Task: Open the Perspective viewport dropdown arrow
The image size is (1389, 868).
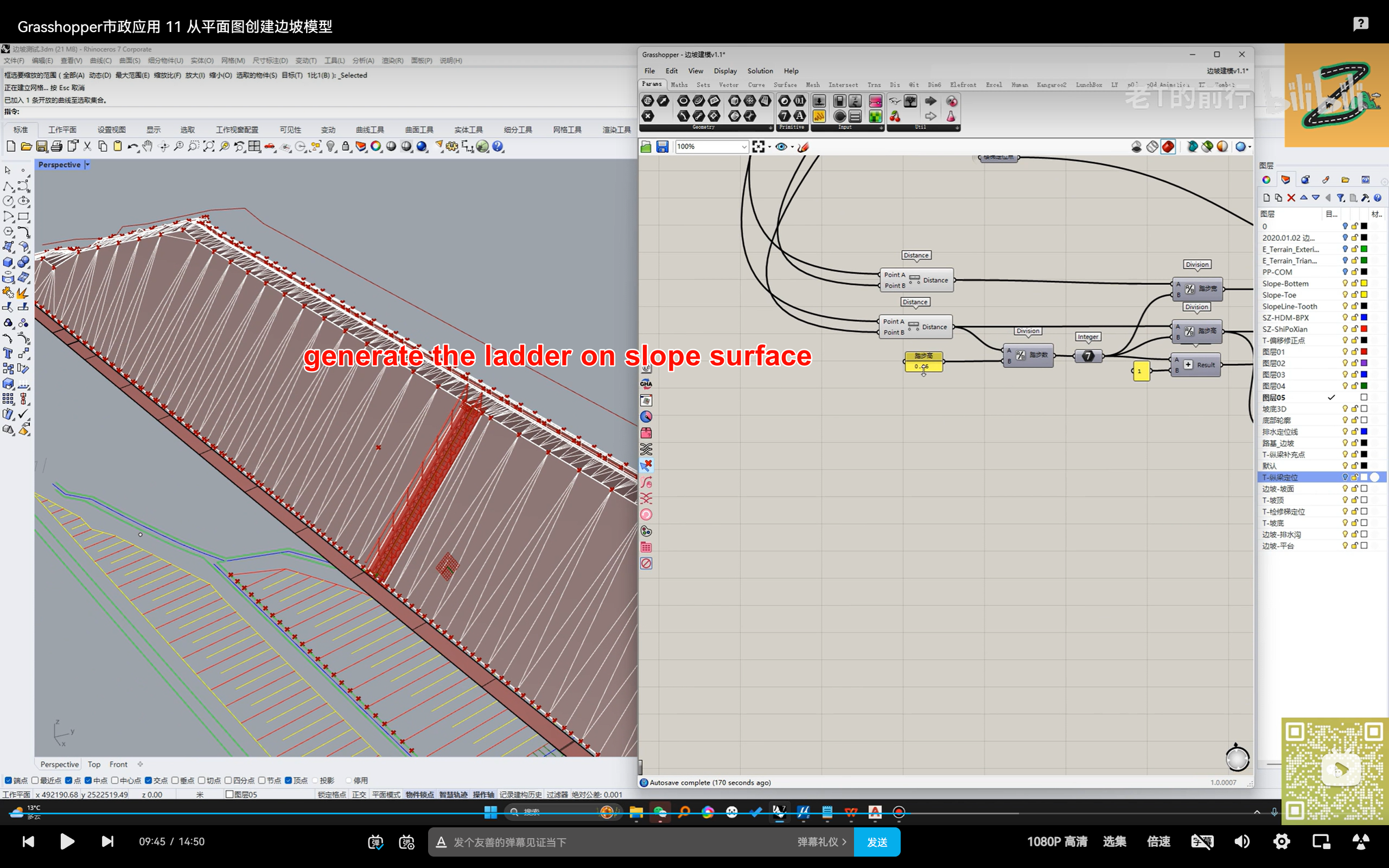Action: 87,165
